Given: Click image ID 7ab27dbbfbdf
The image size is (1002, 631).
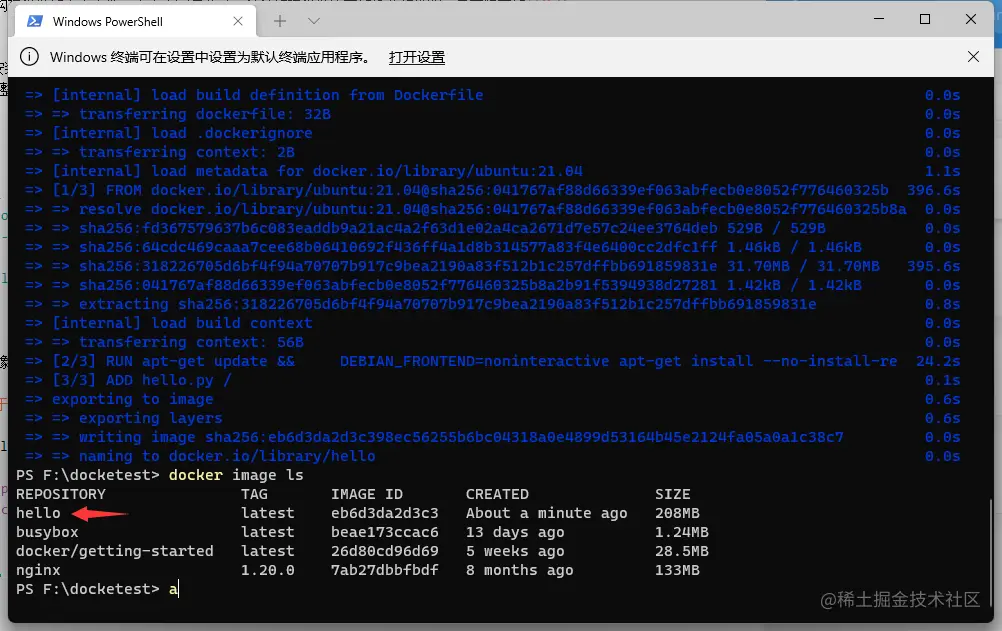Looking at the screenshot, I should 385,570.
